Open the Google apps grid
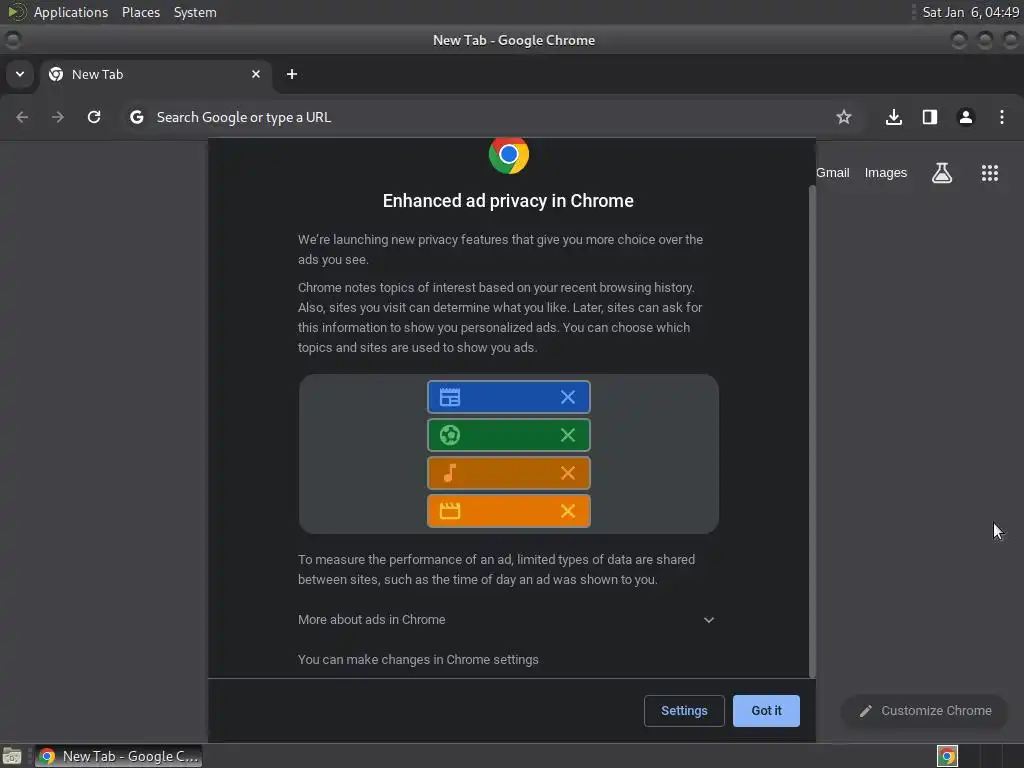Viewport: 1024px width, 768px height. coord(989,173)
